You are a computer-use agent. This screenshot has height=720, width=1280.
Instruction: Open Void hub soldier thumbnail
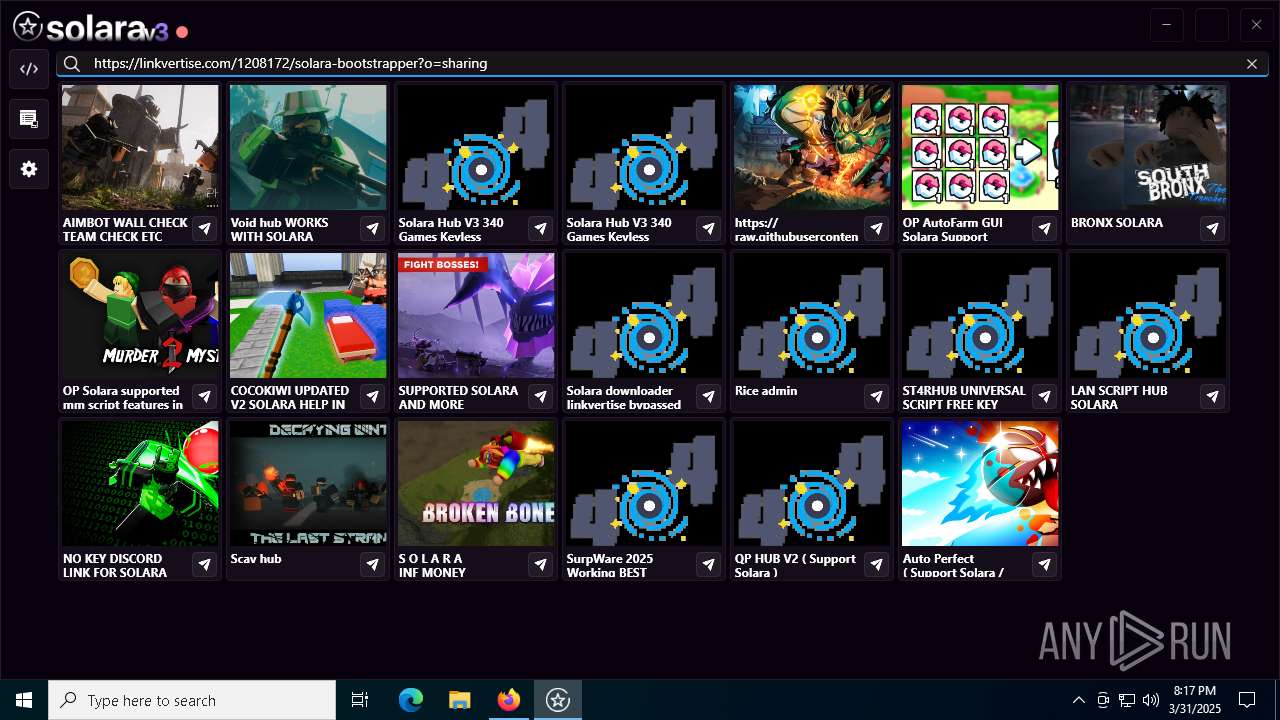click(x=308, y=147)
